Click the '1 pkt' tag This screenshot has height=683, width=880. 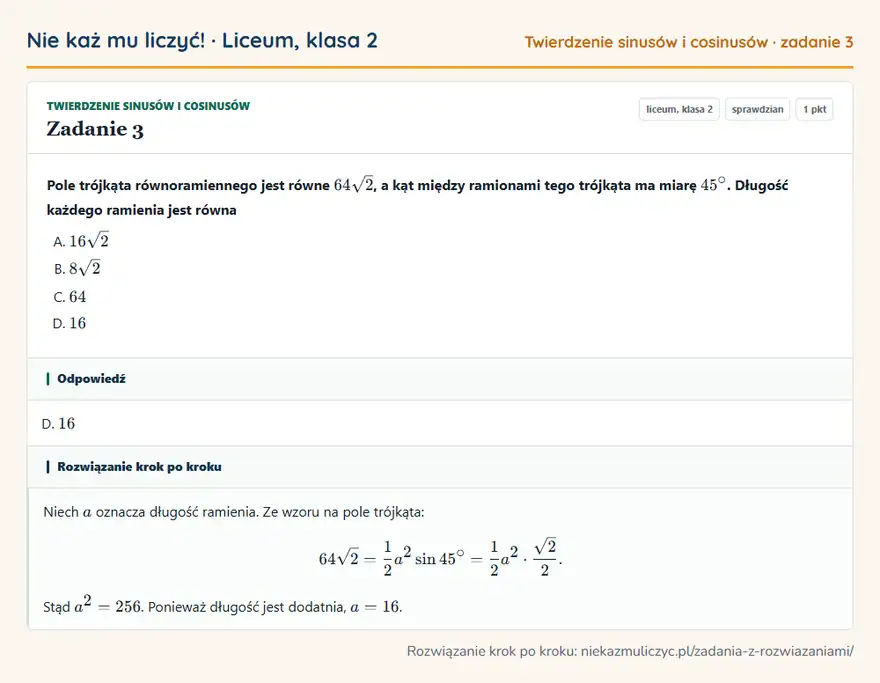814,109
